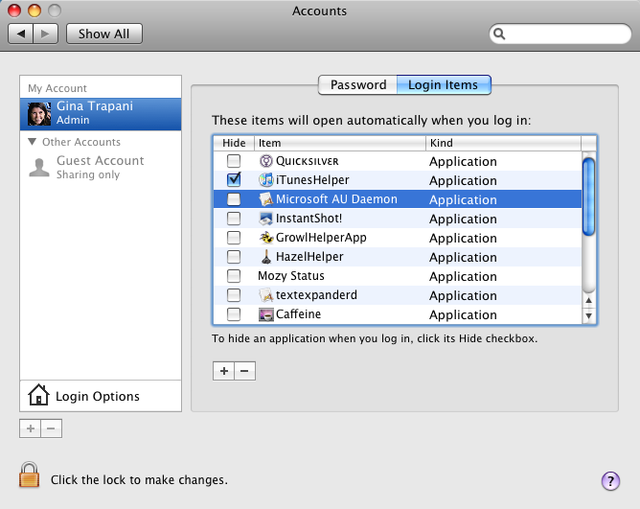Check the Hide box for Mozy Status

pyautogui.click(x=234, y=276)
